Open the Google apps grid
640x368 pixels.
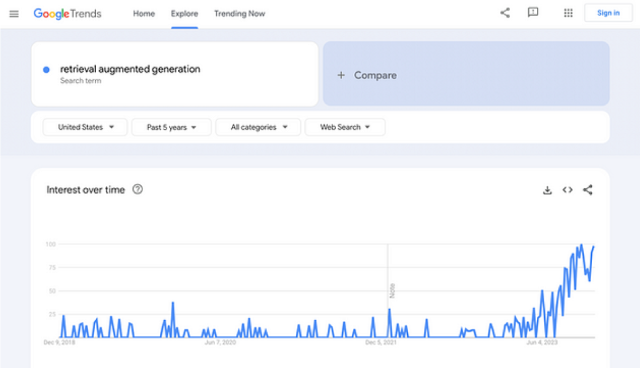tap(568, 13)
